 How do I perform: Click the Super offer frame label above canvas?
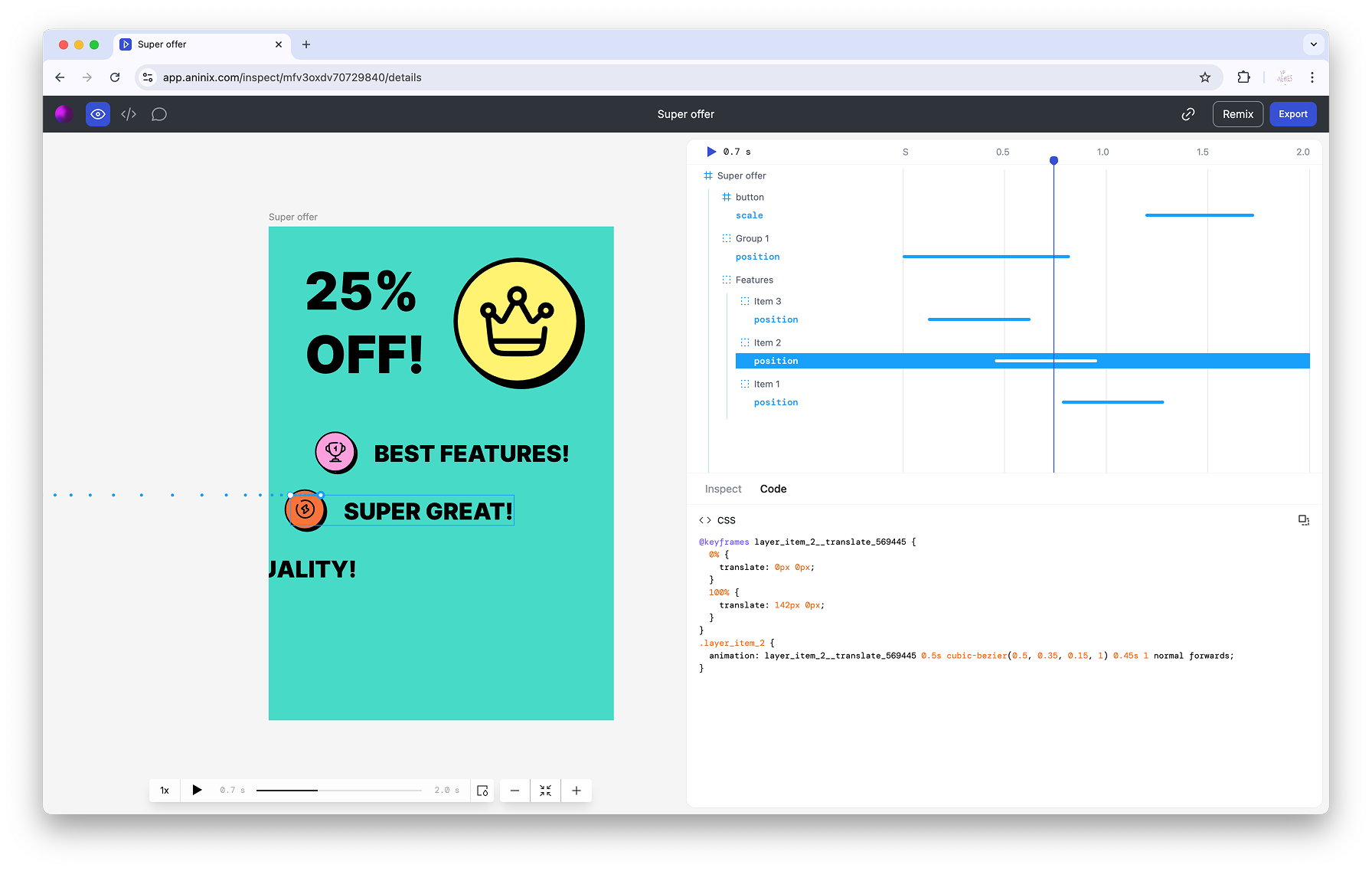293,217
